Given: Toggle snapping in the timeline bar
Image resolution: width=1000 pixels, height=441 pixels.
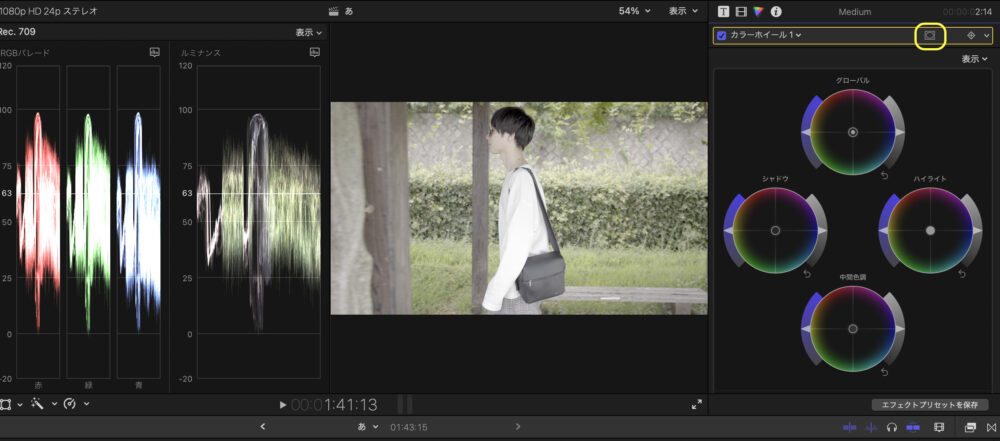Looking at the screenshot, I should 912,427.
